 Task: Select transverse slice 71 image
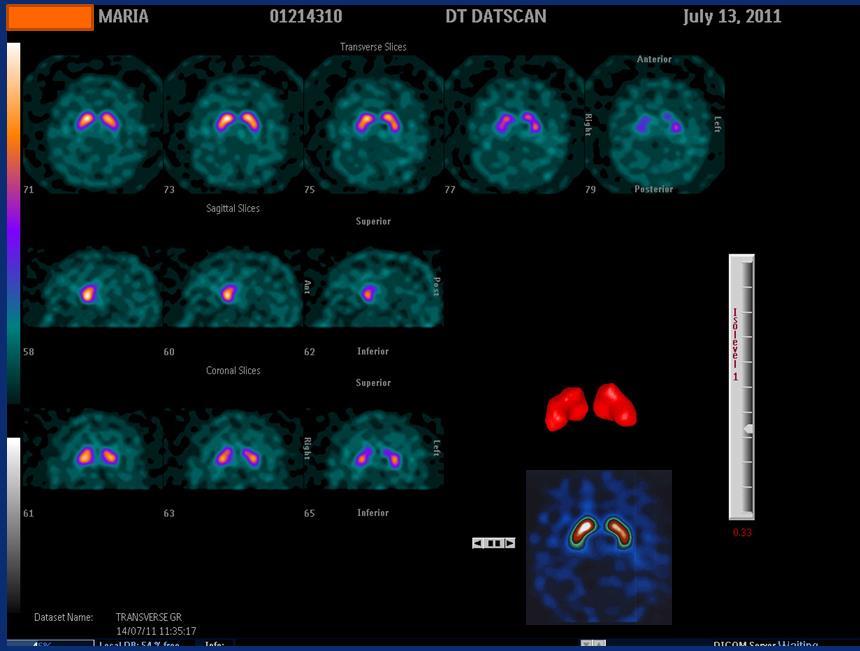[93, 124]
